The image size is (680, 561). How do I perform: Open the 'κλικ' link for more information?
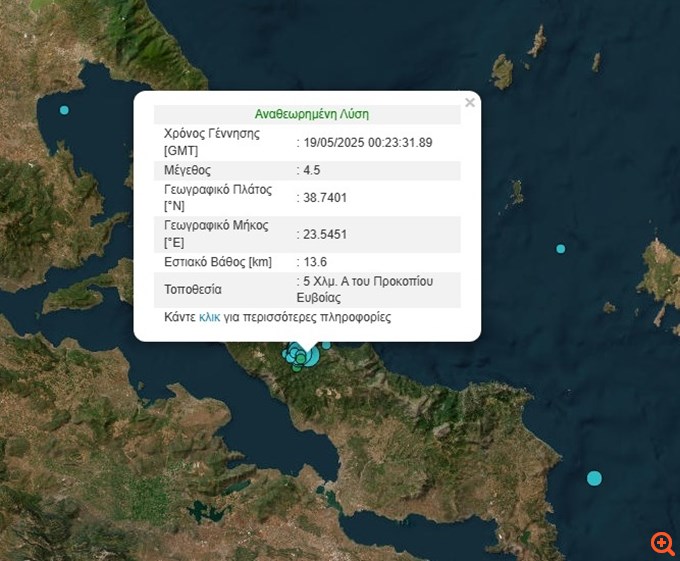point(210,317)
